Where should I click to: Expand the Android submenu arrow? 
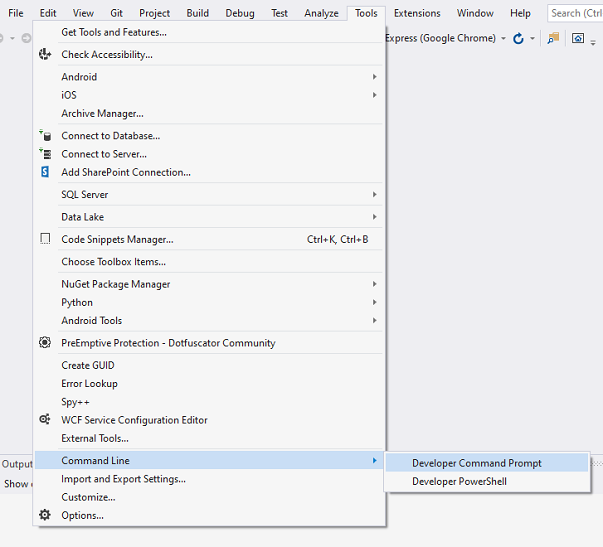[374, 77]
